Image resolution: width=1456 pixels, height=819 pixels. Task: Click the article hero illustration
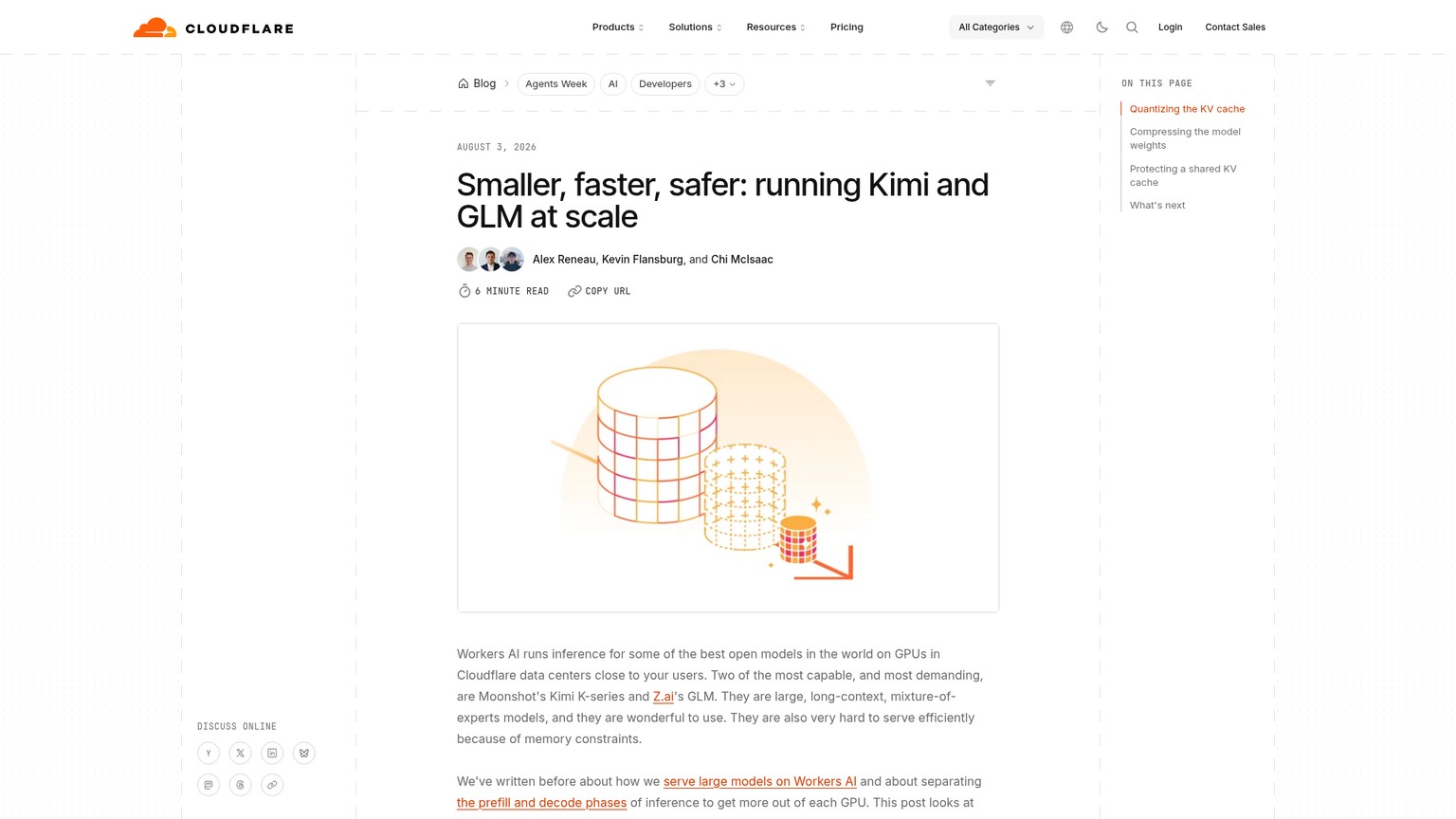(728, 467)
